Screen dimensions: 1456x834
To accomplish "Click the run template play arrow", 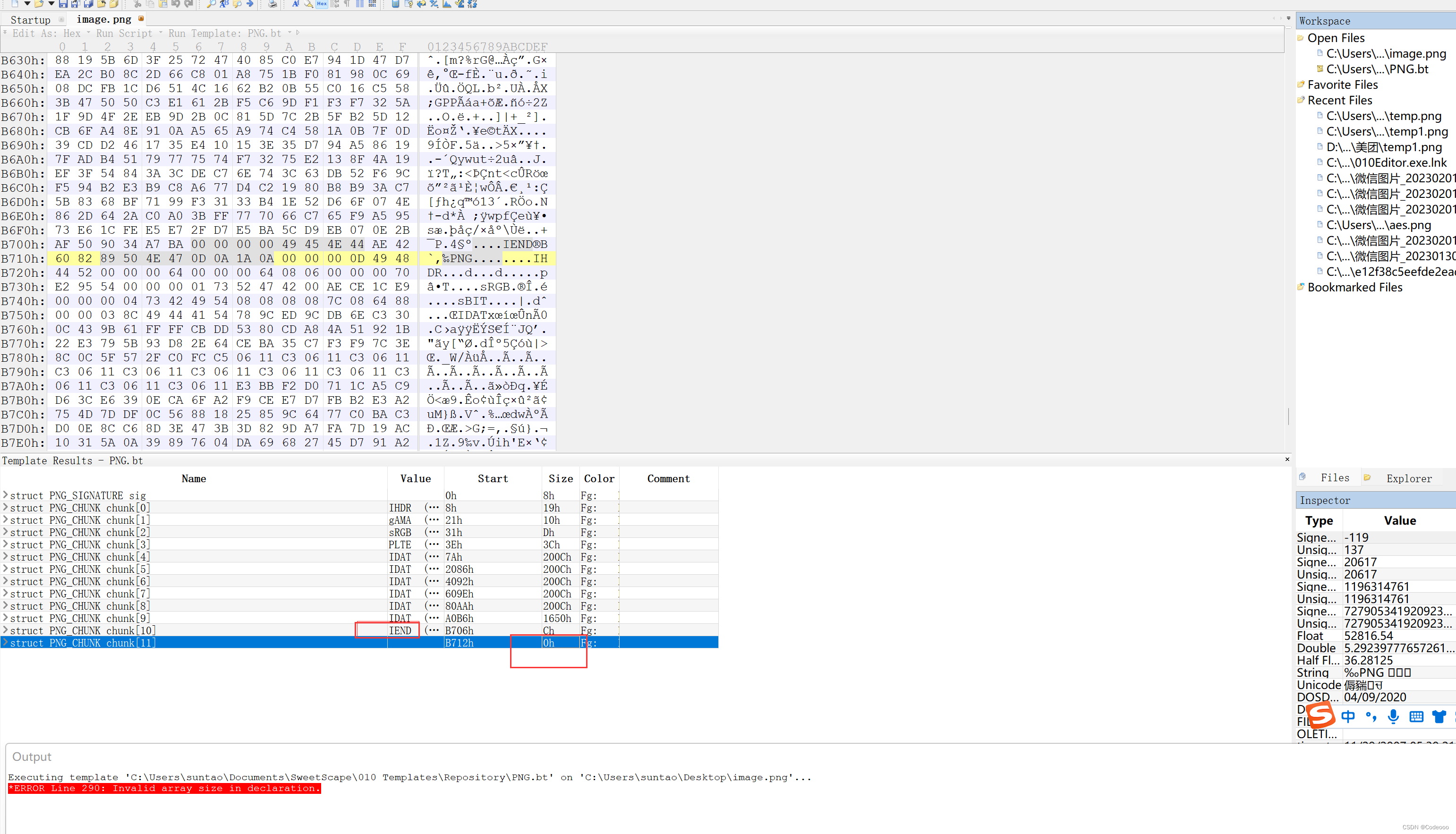I will coord(298,33).
